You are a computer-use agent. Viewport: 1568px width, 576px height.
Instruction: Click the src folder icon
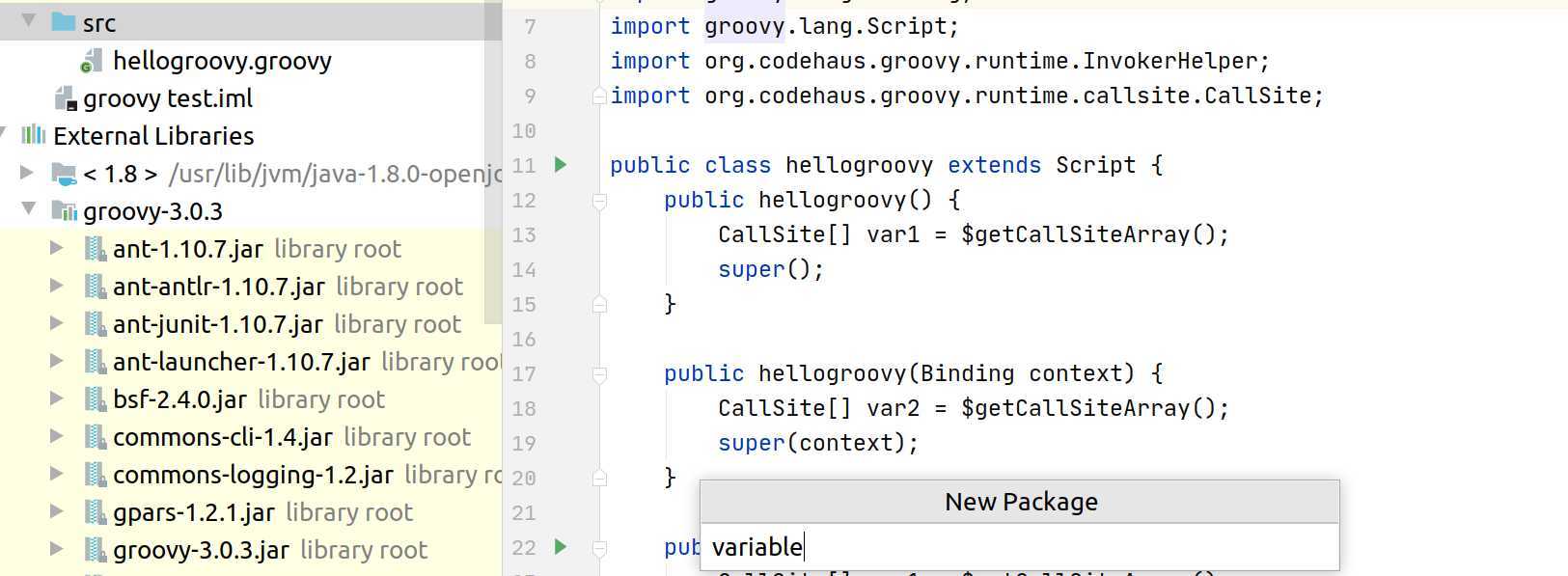[x=64, y=22]
